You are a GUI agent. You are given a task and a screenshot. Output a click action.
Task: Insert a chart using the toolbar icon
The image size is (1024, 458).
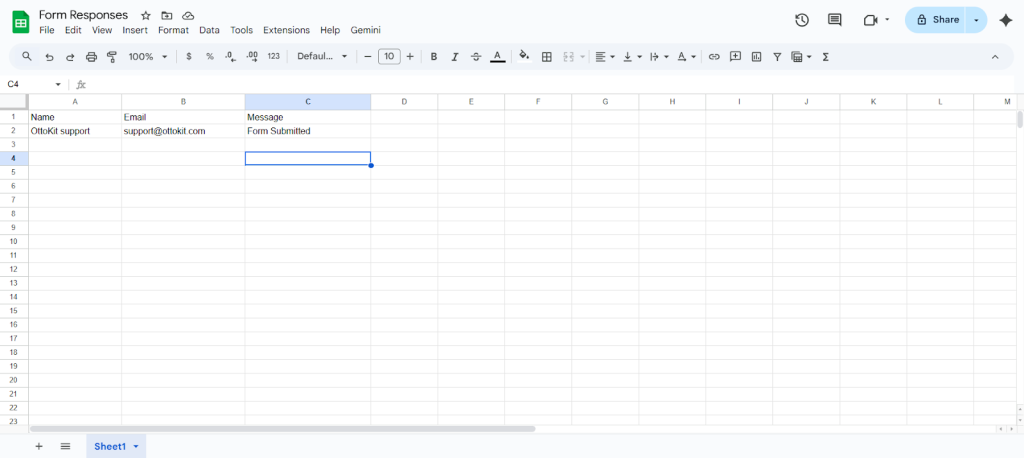coord(756,57)
